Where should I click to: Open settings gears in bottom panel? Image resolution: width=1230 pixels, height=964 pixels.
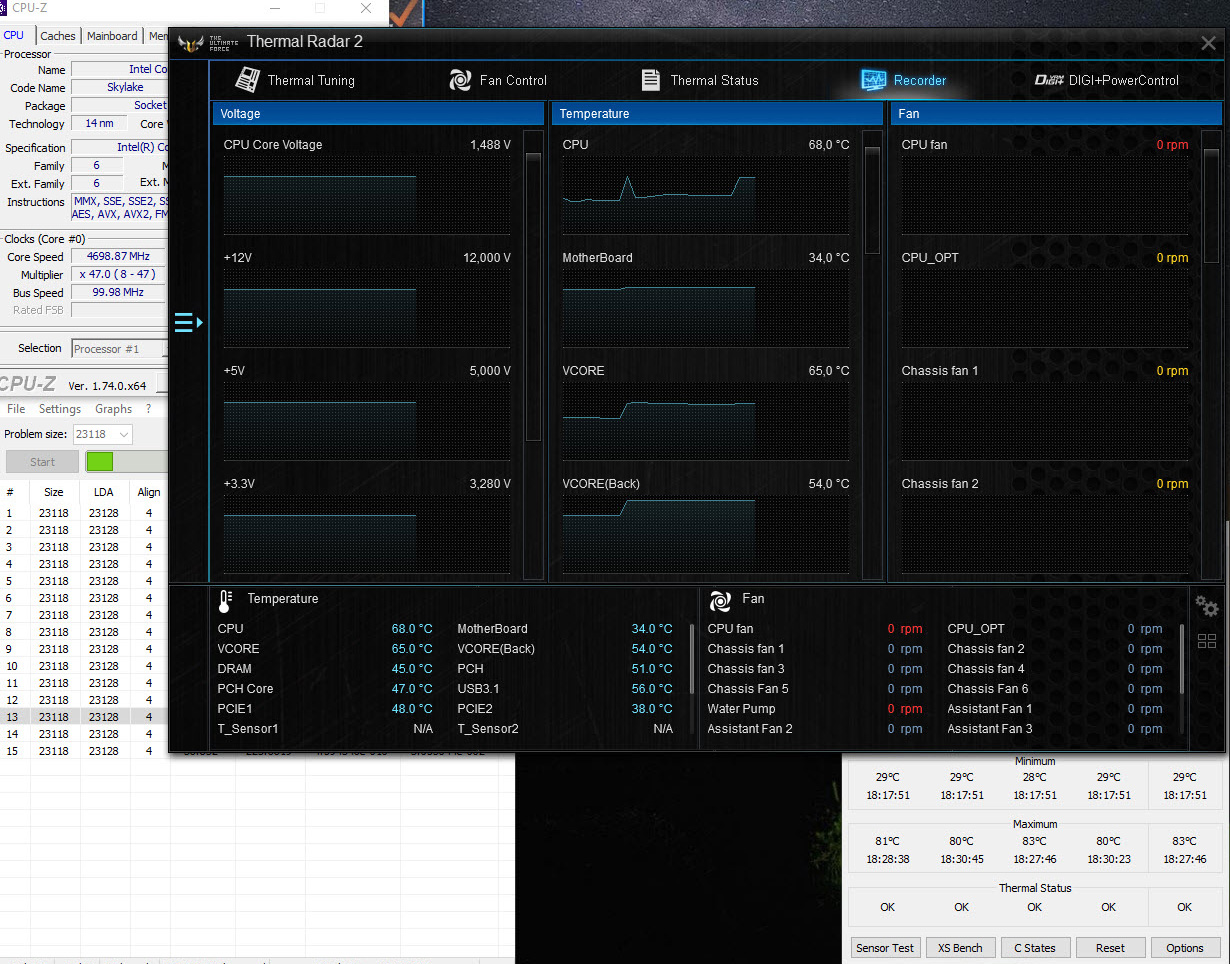[x=1207, y=606]
